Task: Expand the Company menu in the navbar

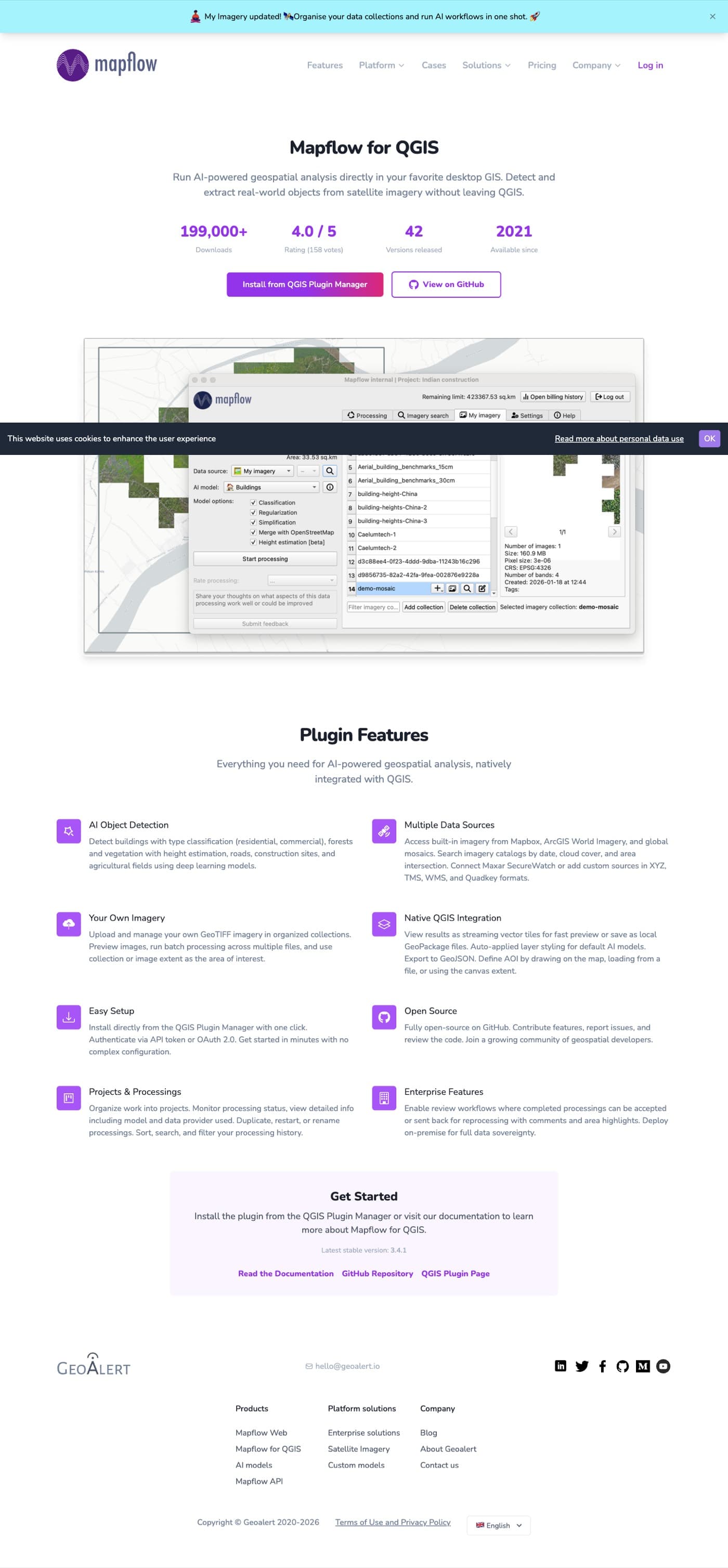Action: coord(596,65)
